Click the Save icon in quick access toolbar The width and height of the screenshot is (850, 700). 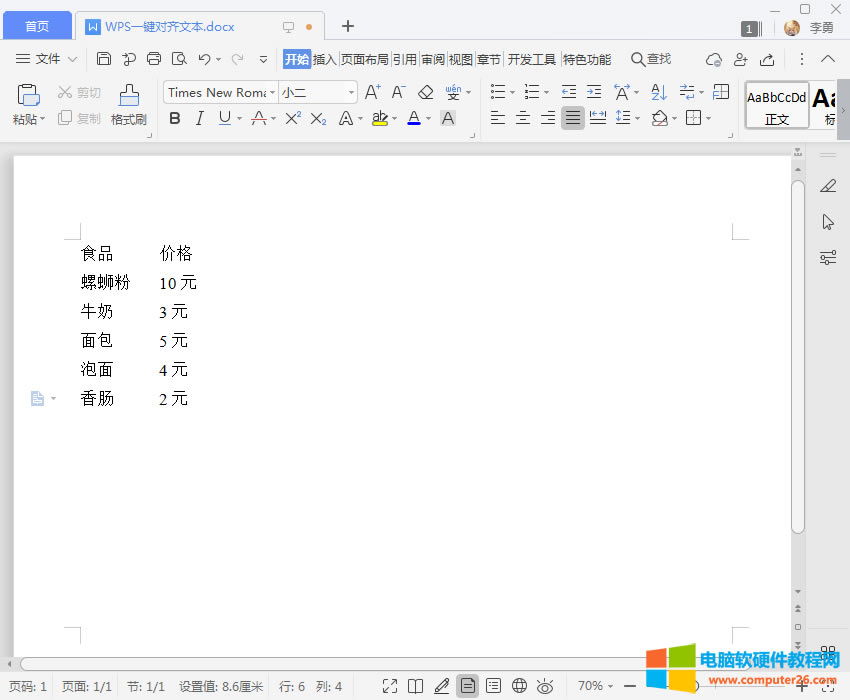pos(104,59)
